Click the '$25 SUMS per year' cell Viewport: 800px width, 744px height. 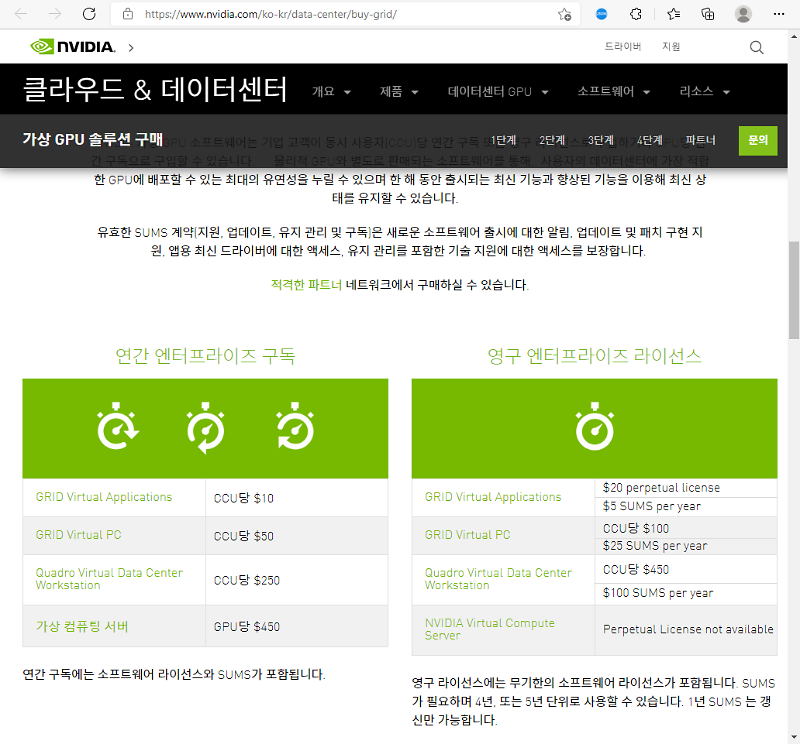pos(686,546)
